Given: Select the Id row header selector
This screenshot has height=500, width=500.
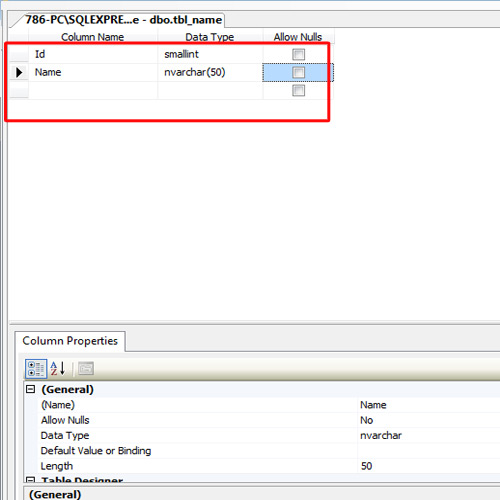Looking at the screenshot, I should coord(19,54).
